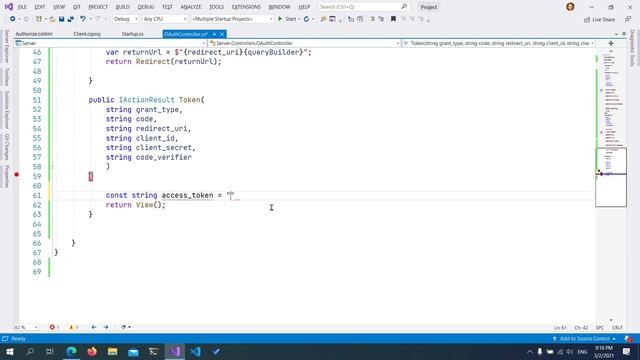Open the BUILD menu
The image size is (640, 360).
point(122,7)
